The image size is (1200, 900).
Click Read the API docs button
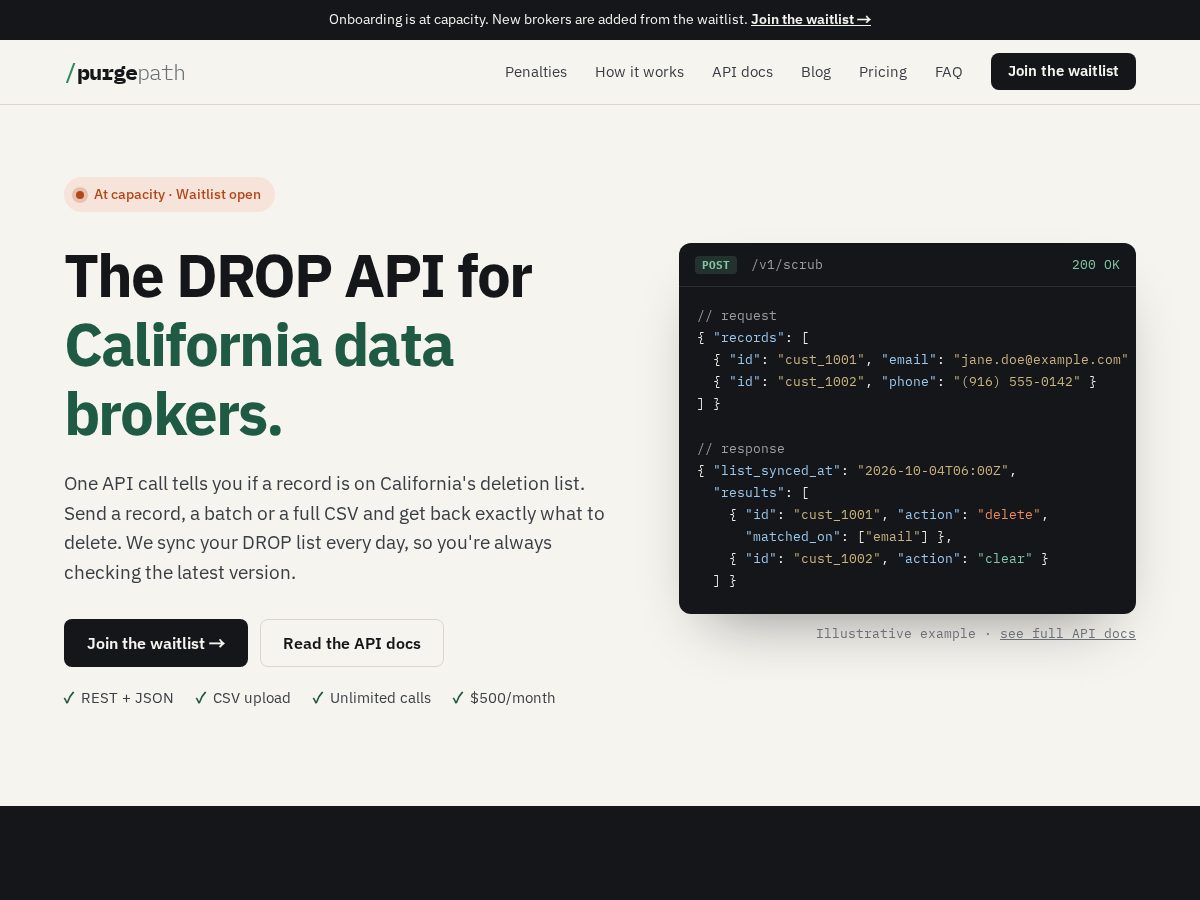352,643
